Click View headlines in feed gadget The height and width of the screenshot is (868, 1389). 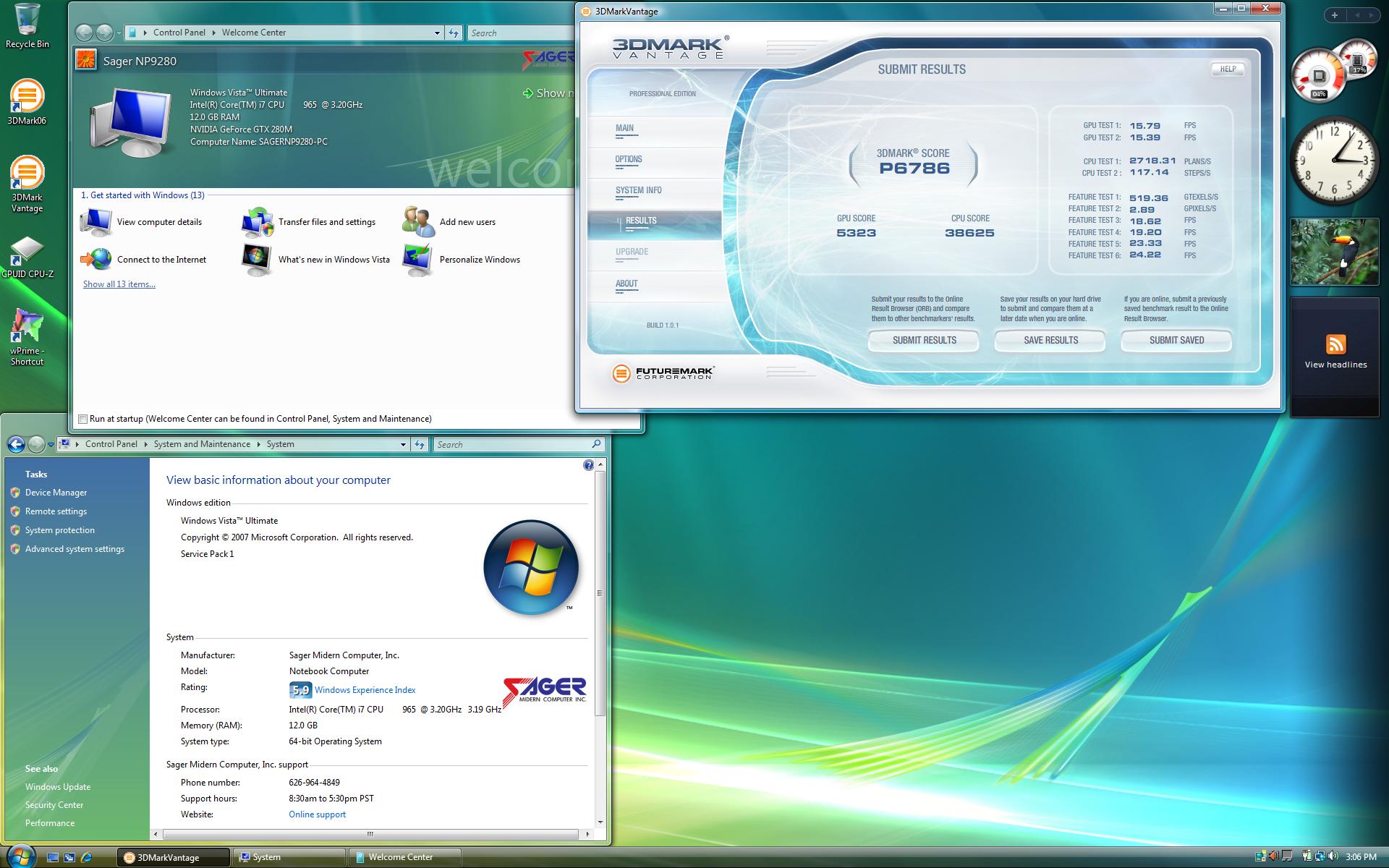1335,365
